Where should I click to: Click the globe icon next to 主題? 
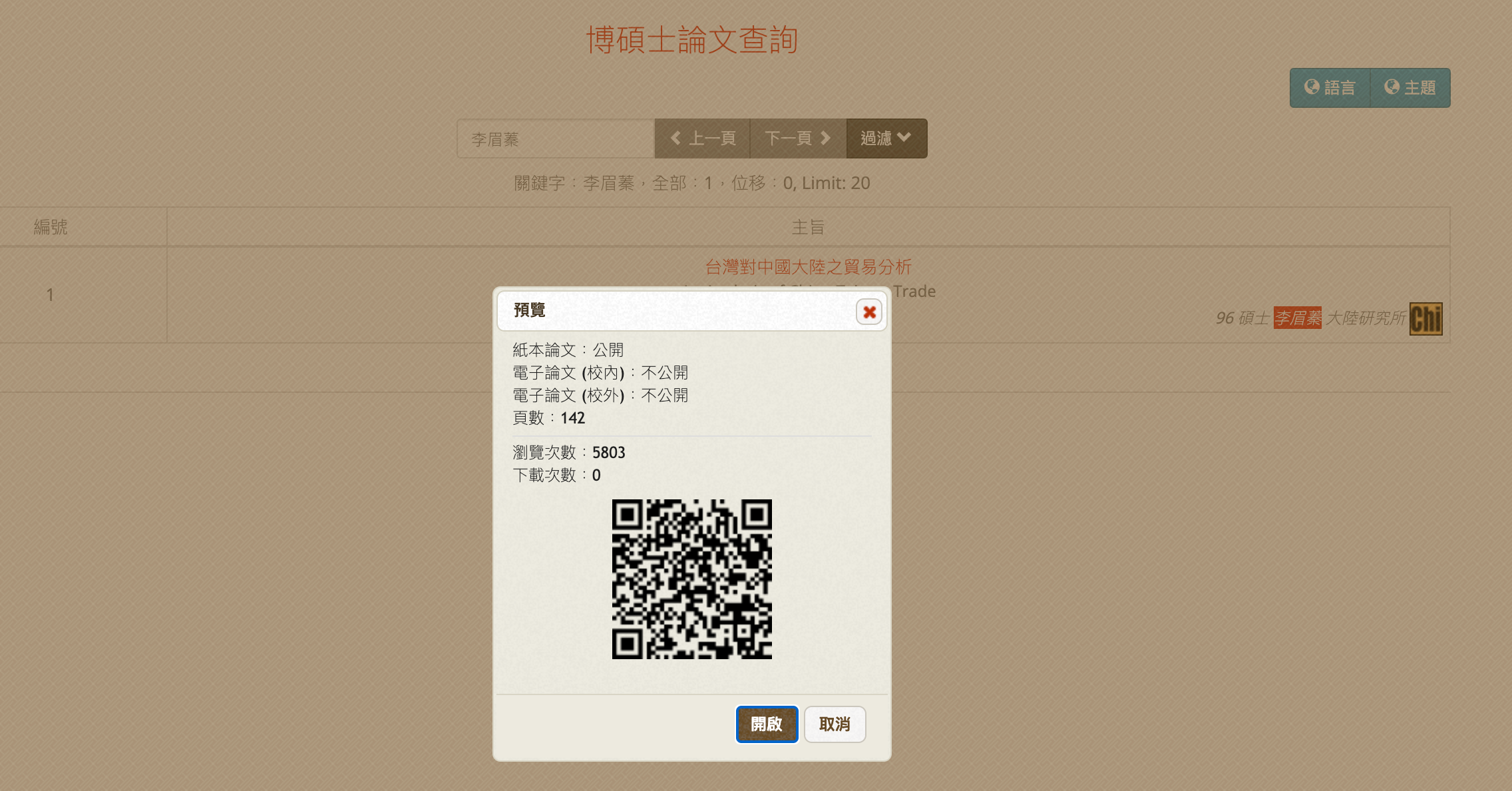[x=1391, y=87]
